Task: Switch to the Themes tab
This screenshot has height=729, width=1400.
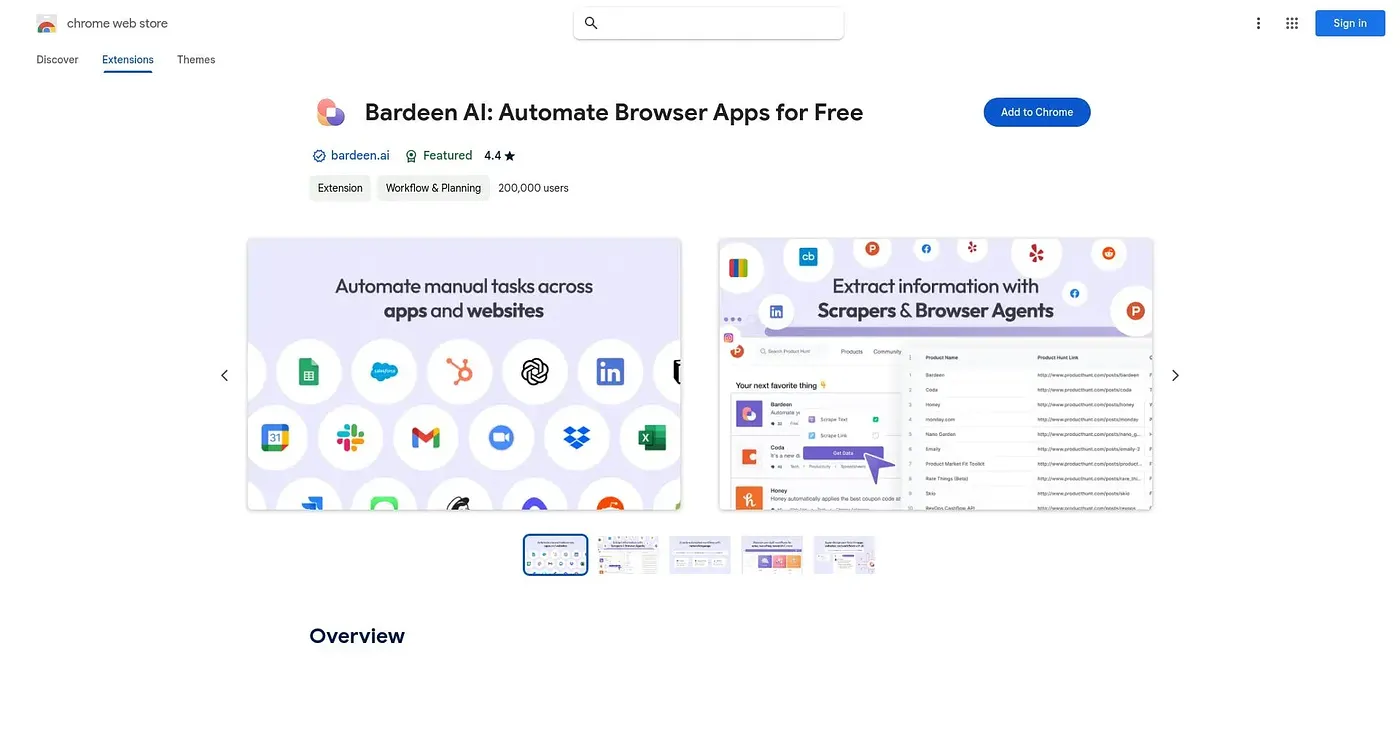Action: 196,60
